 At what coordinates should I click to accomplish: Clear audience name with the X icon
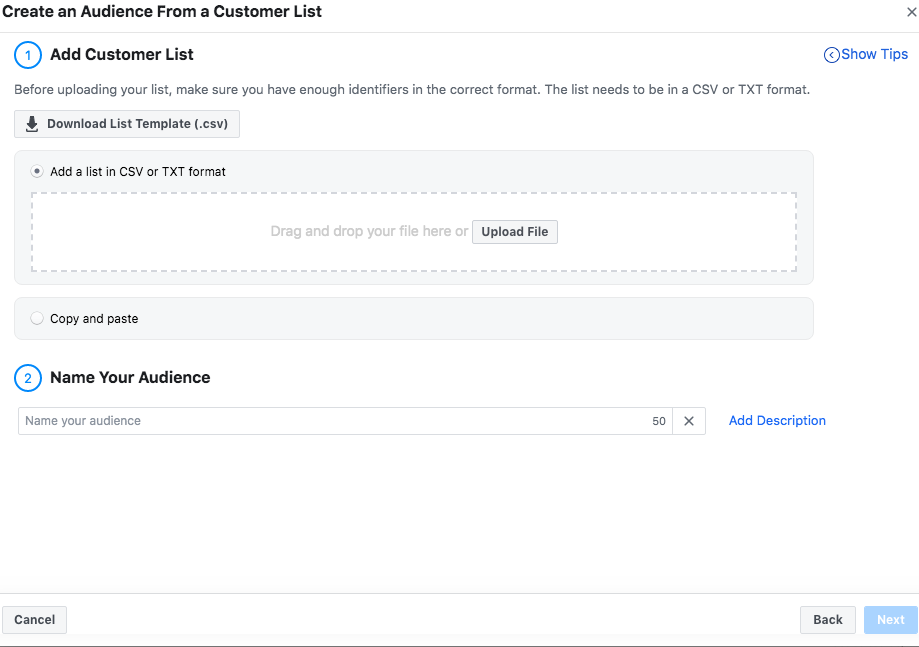pyautogui.click(x=689, y=421)
